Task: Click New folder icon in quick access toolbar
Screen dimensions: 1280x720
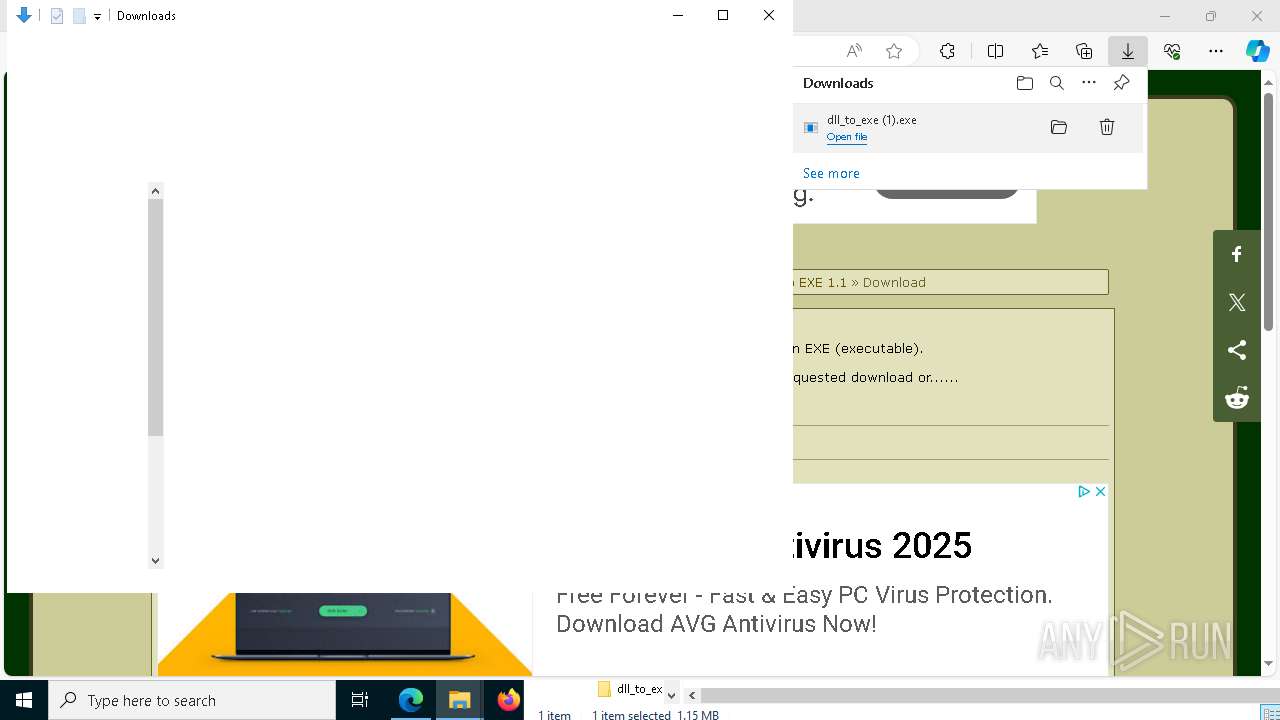Action: pos(79,16)
